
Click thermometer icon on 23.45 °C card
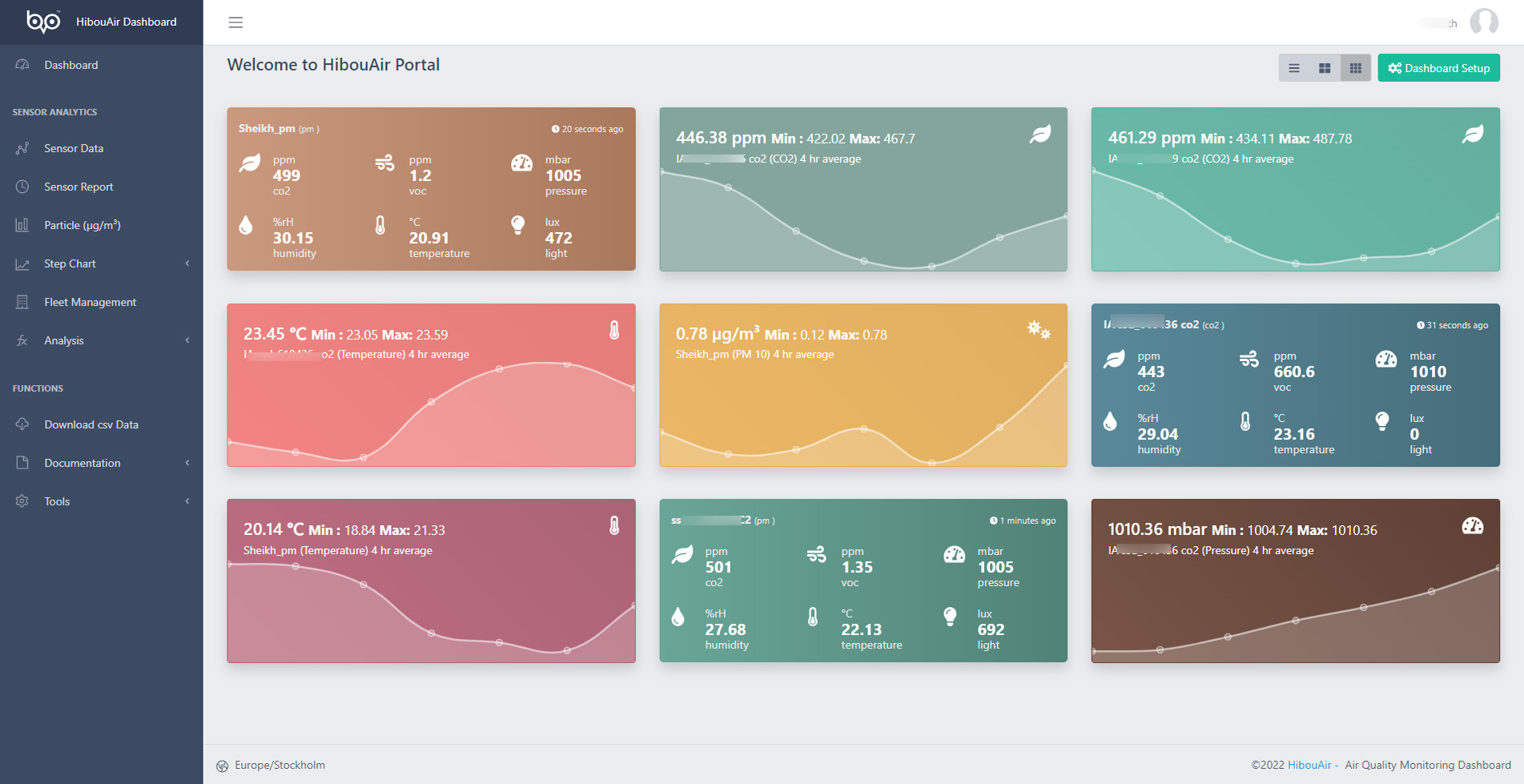tap(614, 330)
